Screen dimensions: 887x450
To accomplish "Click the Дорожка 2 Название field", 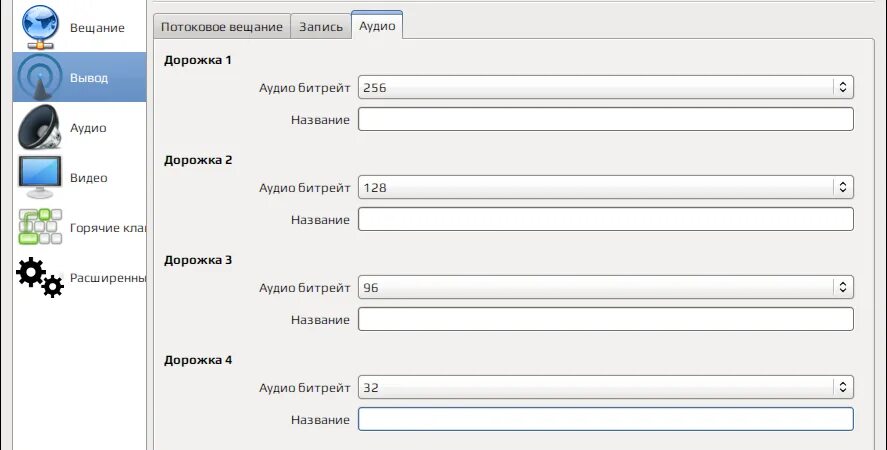I will (605, 219).
